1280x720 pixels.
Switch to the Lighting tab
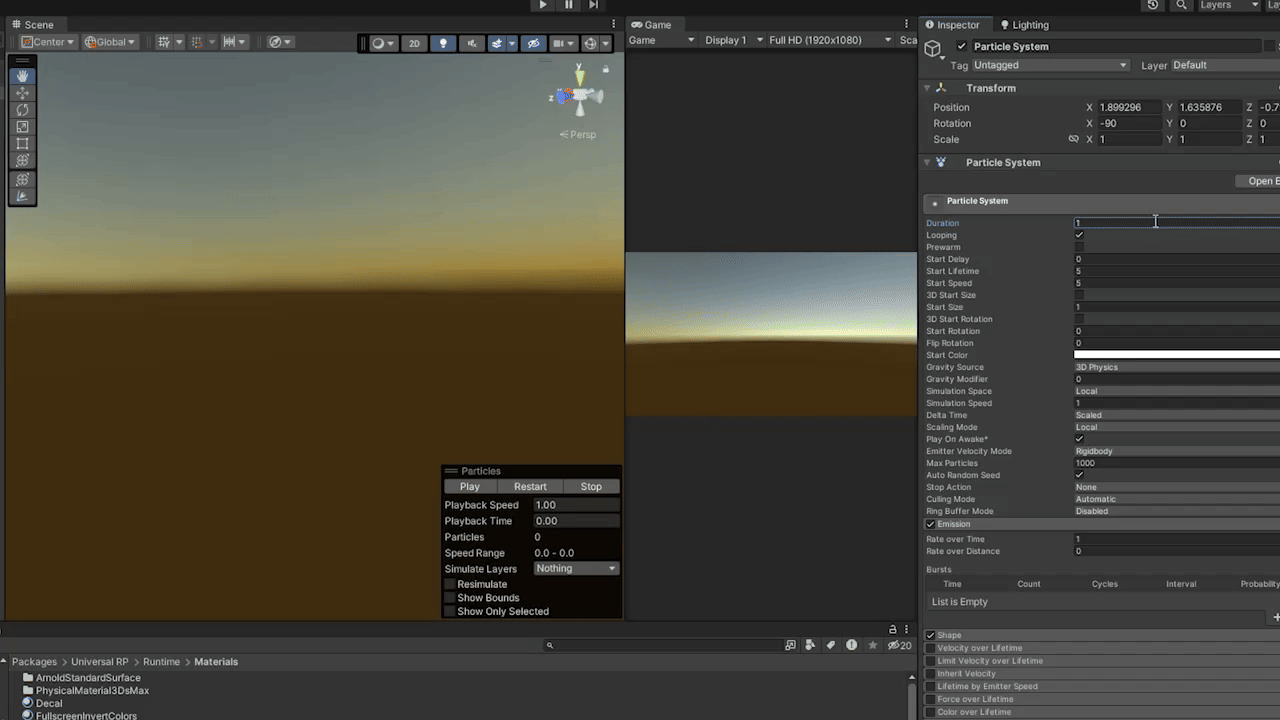[x=1024, y=25]
